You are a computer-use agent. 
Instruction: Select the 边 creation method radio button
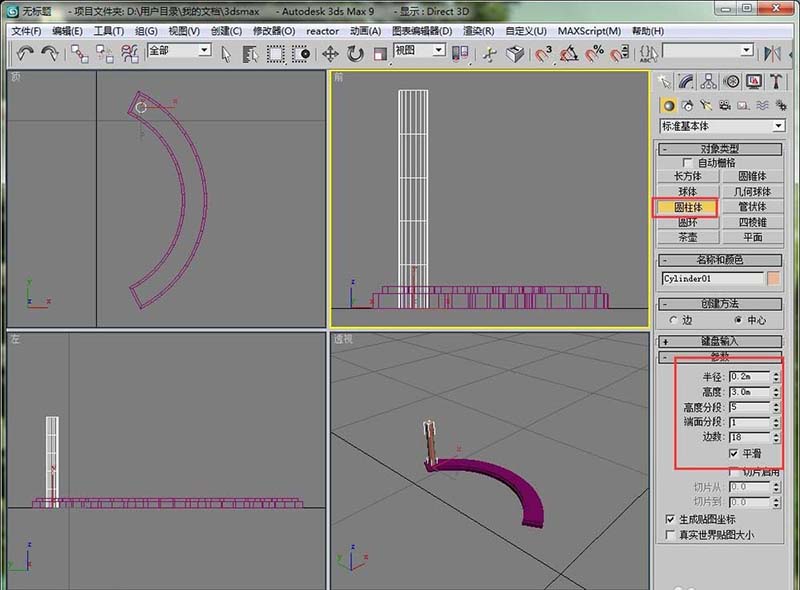[x=673, y=320]
